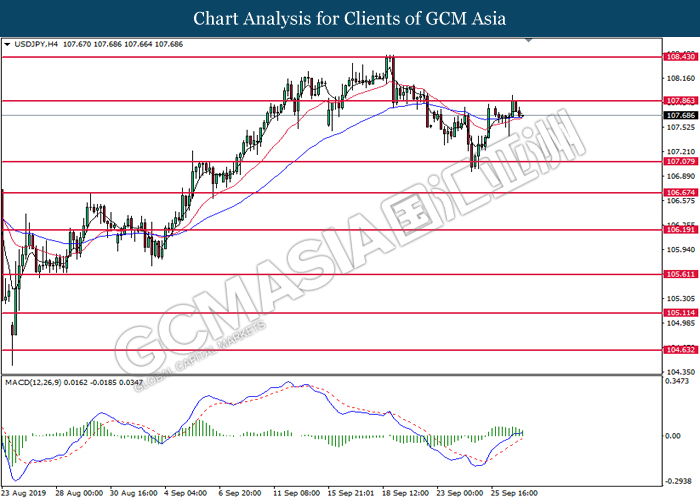Select the 108.430 resistance level label

pyautogui.click(x=680, y=57)
